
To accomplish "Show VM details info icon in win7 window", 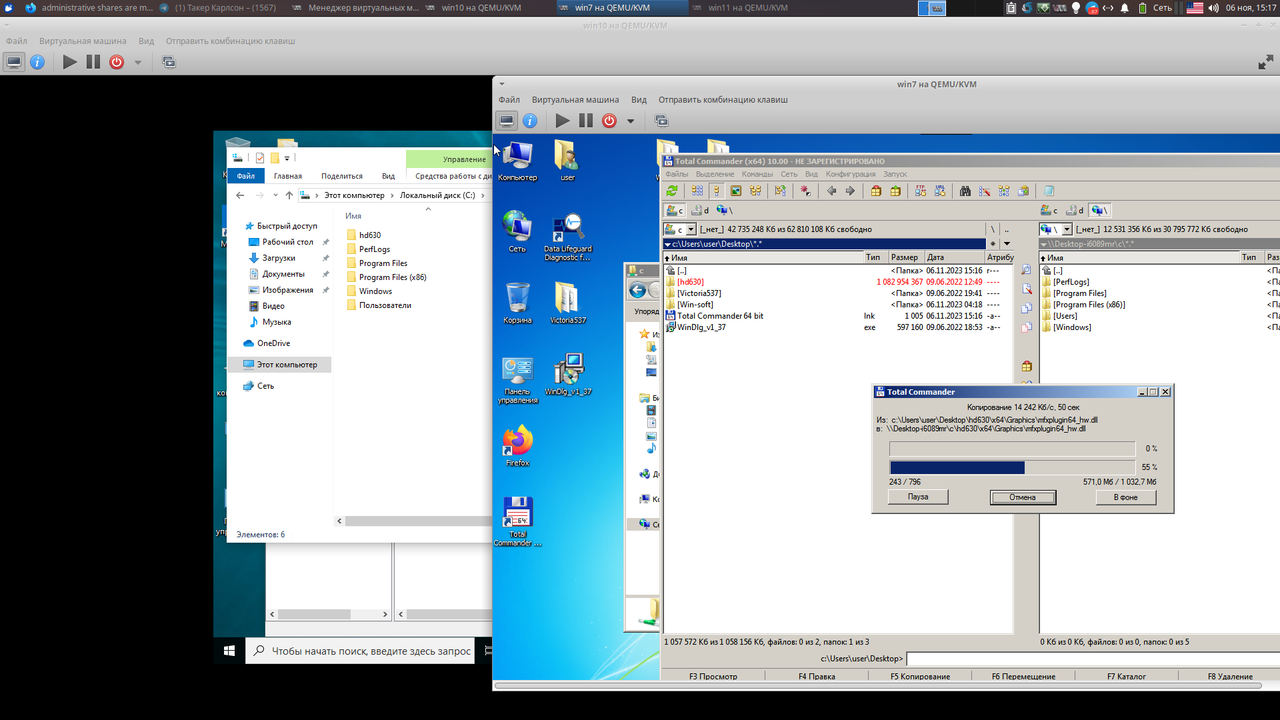I will point(530,121).
